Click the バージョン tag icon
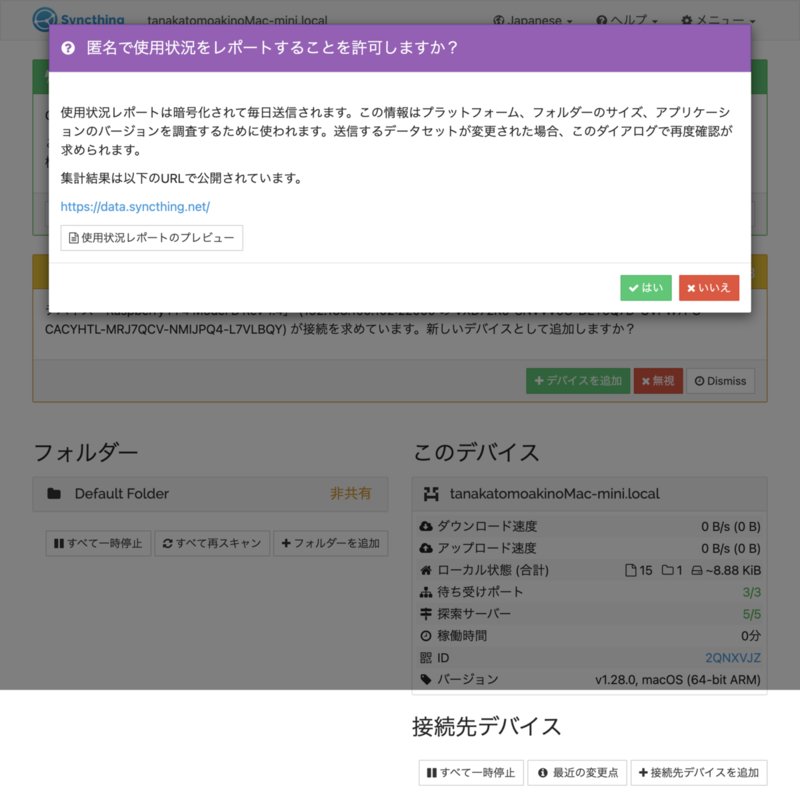Image resolution: width=800 pixels, height=797 pixels. [426, 679]
